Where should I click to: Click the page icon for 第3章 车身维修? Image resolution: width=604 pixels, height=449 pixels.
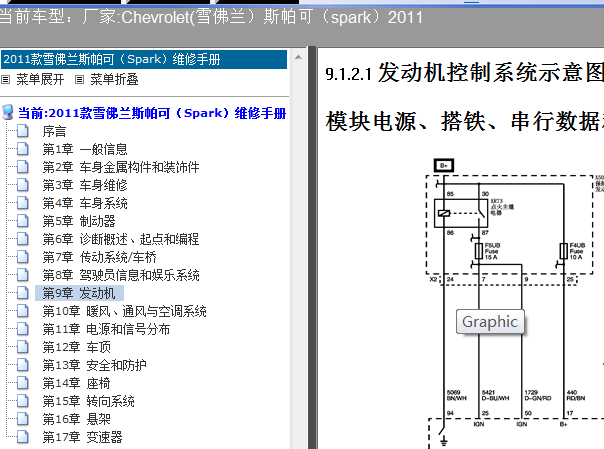coord(23,185)
